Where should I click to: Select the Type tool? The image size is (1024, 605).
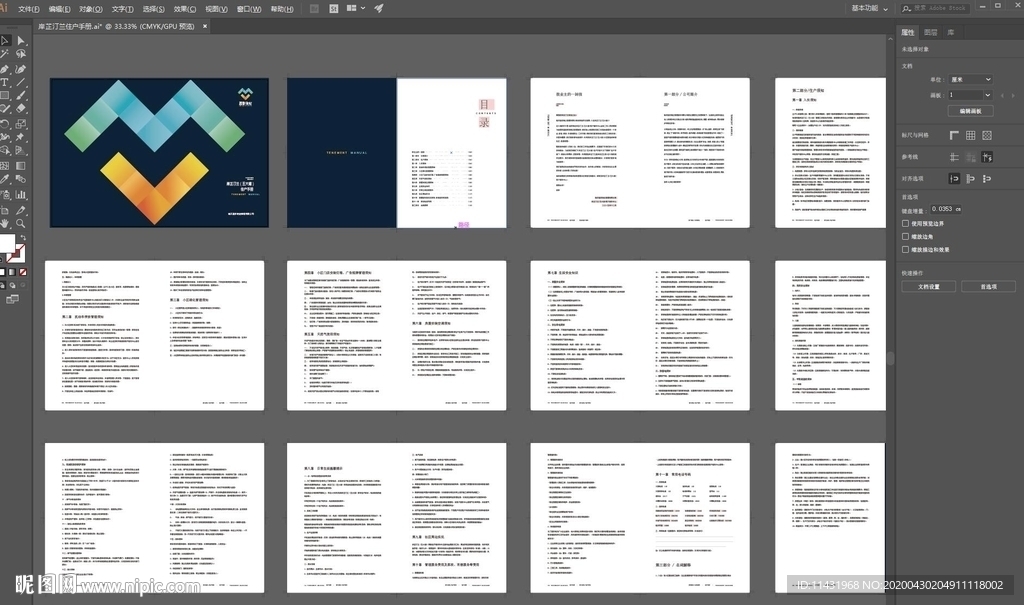[5, 82]
